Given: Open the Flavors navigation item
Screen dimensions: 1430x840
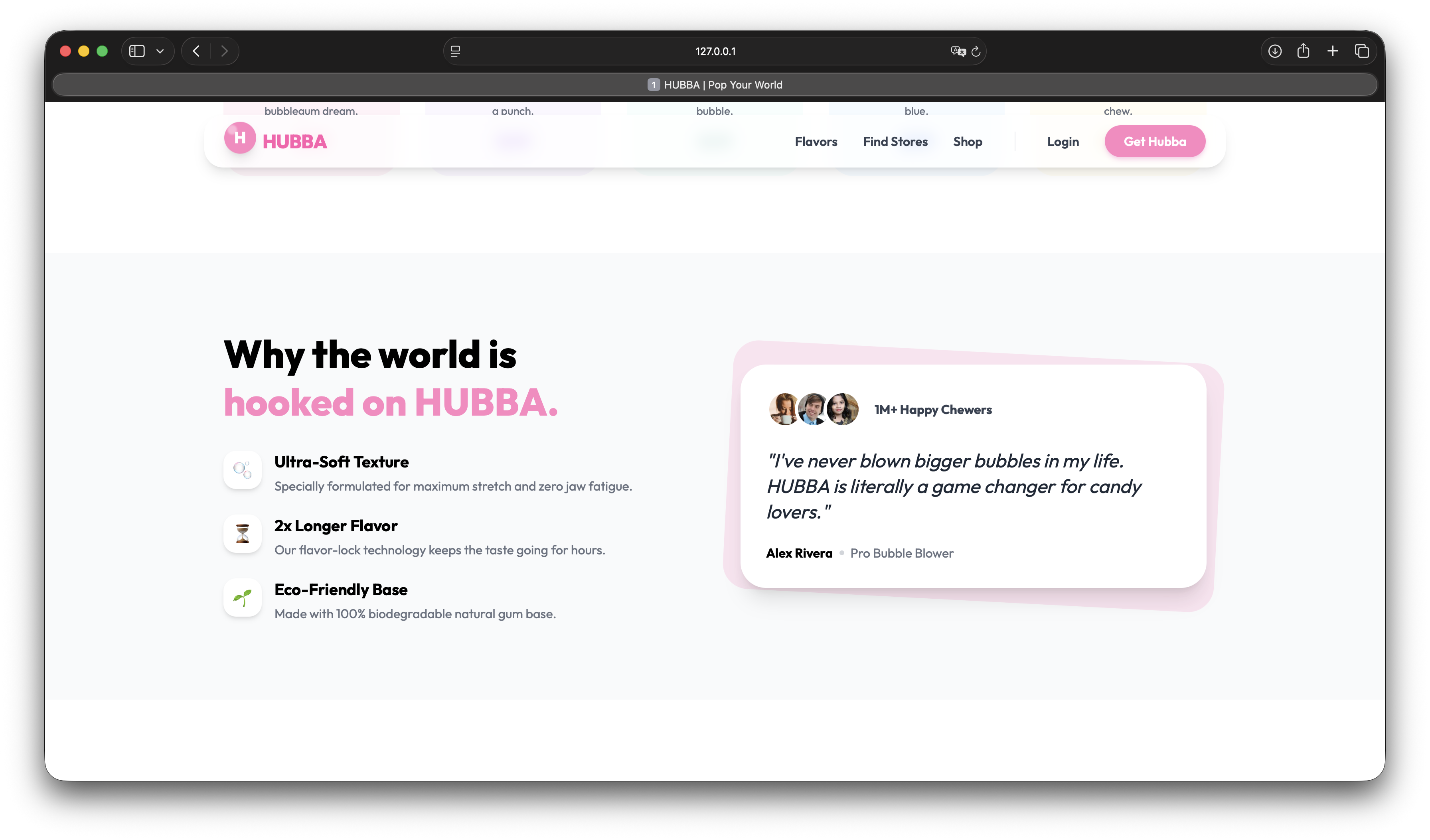Looking at the screenshot, I should pos(816,141).
